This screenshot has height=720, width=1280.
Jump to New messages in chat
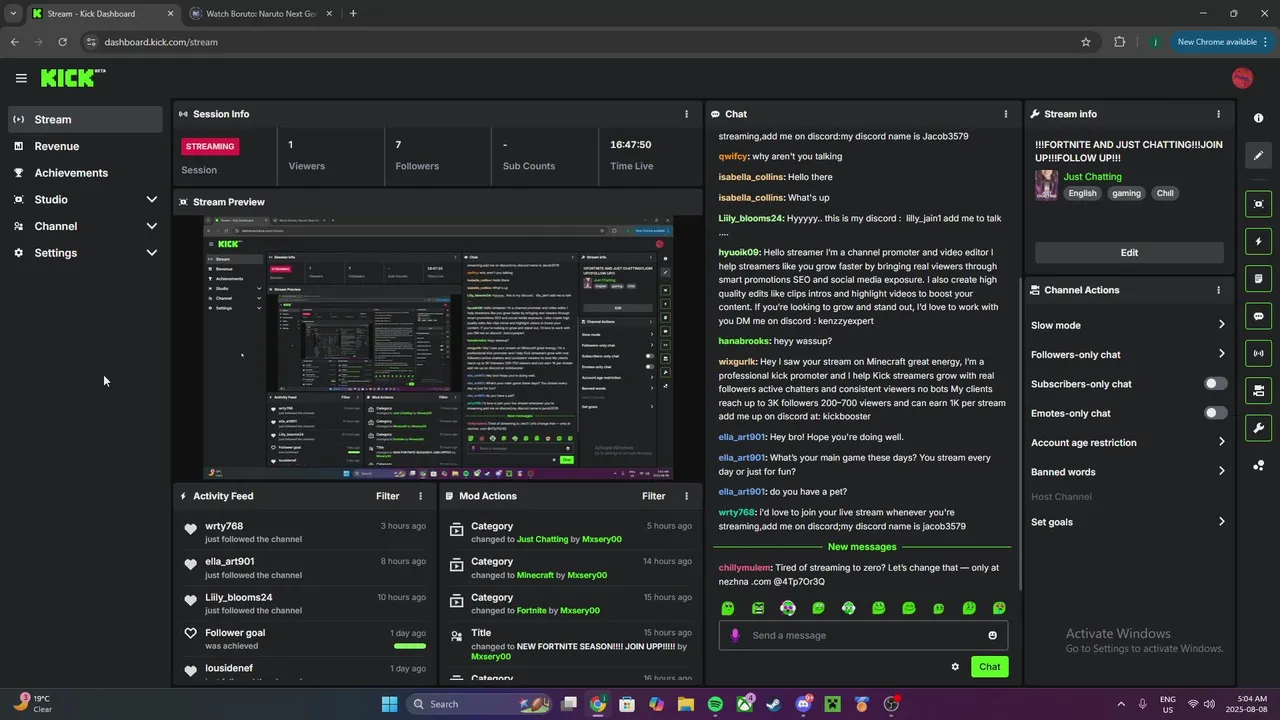pyautogui.click(x=862, y=547)
